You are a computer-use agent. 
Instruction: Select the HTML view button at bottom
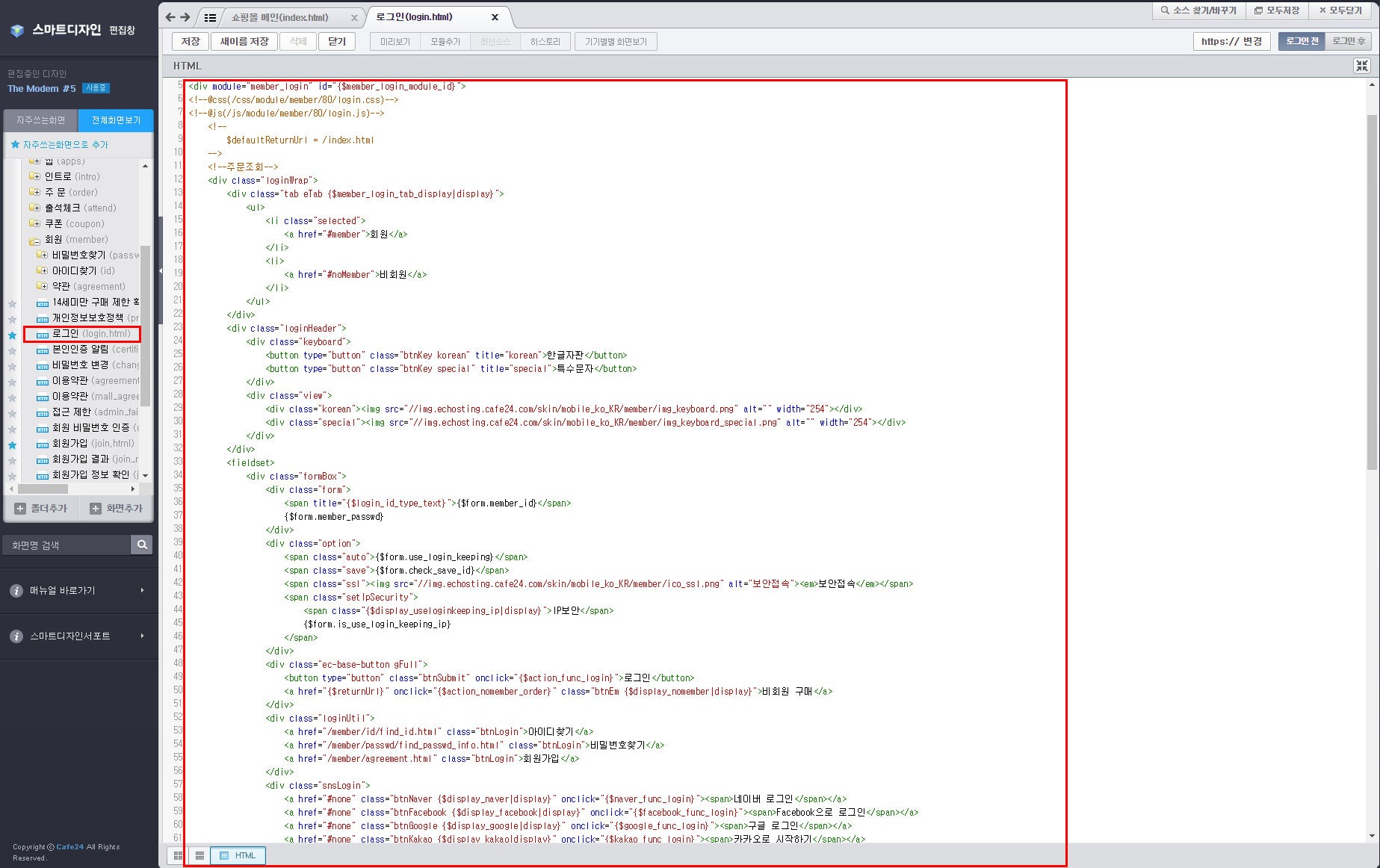(238, 855)
